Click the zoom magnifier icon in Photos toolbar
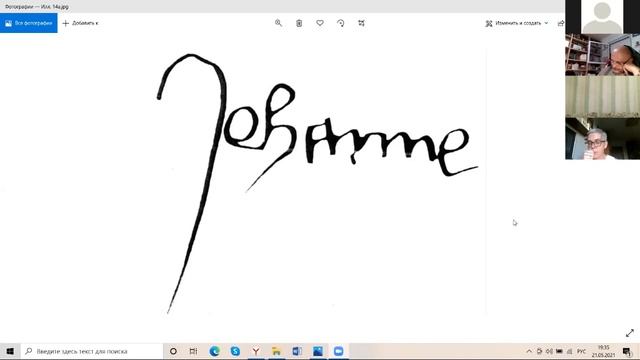Viewport: 640px width, 360px height. click(x=278, y=23)
